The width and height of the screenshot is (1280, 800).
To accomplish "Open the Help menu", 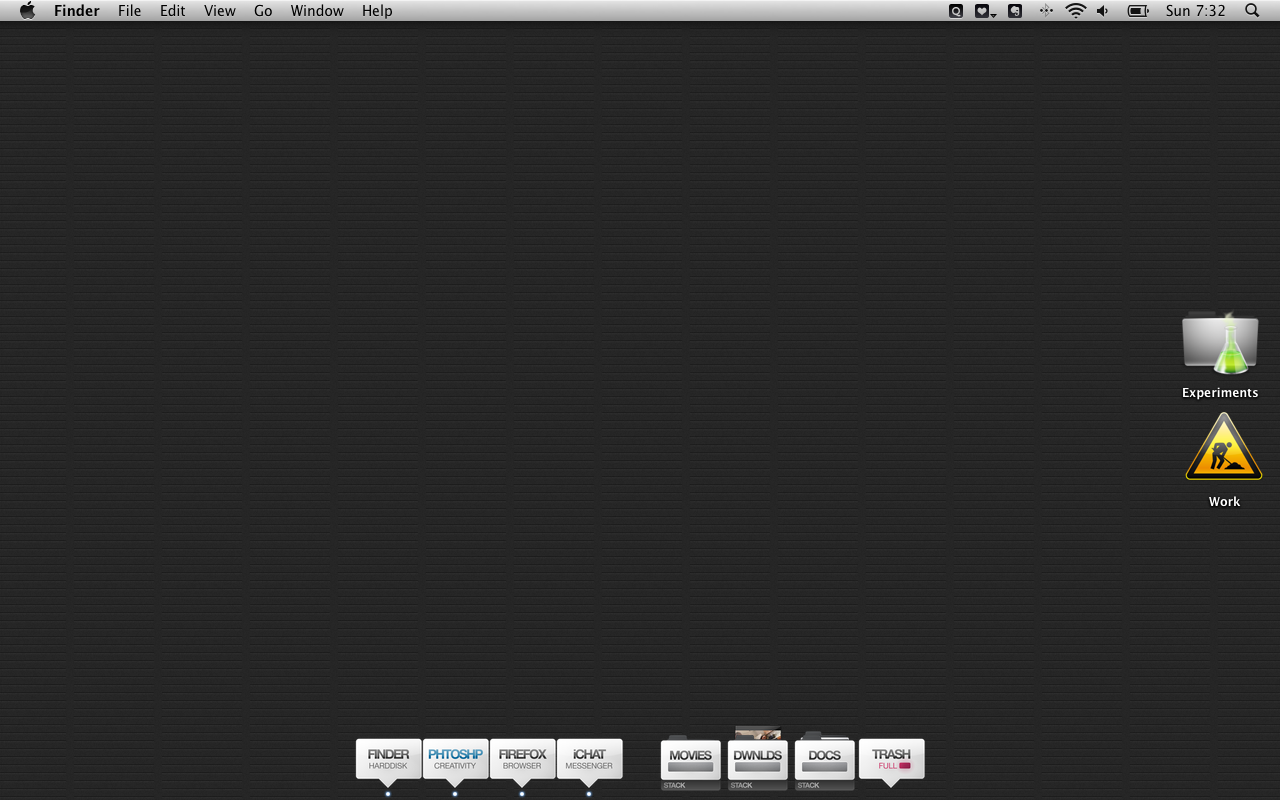I will click(377, 11).
